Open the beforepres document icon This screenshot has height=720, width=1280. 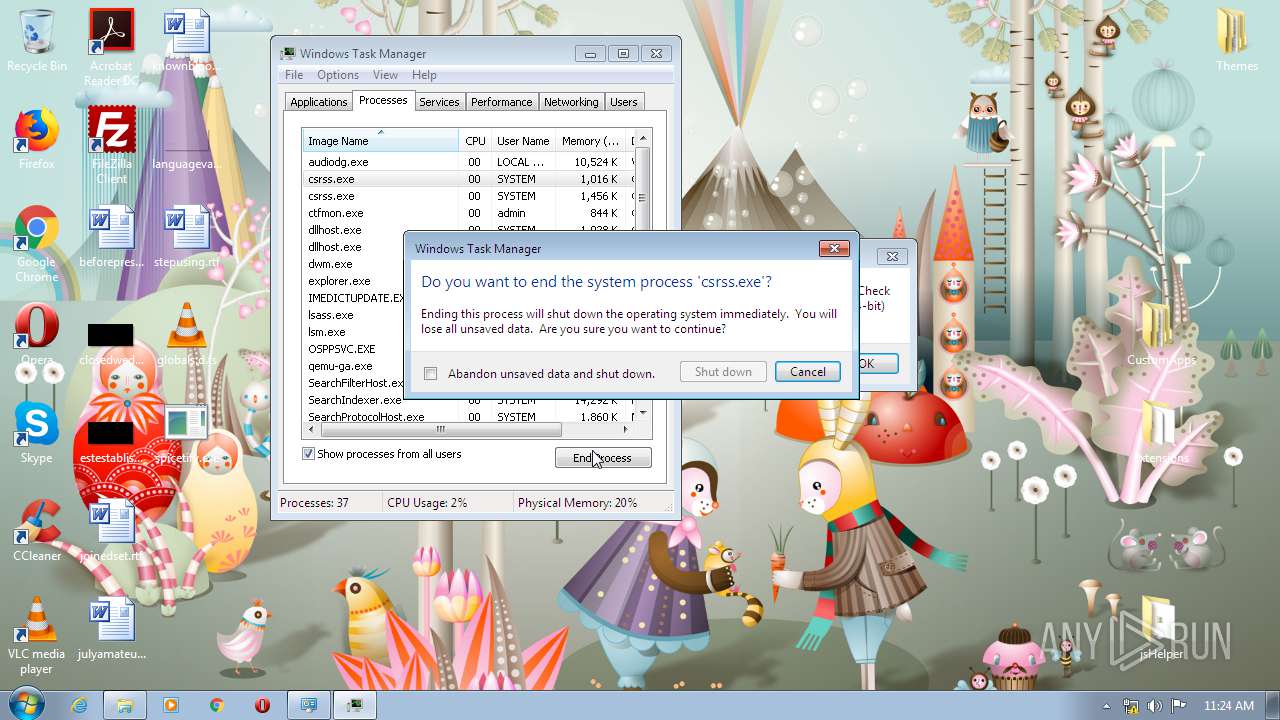click(112, 237)
